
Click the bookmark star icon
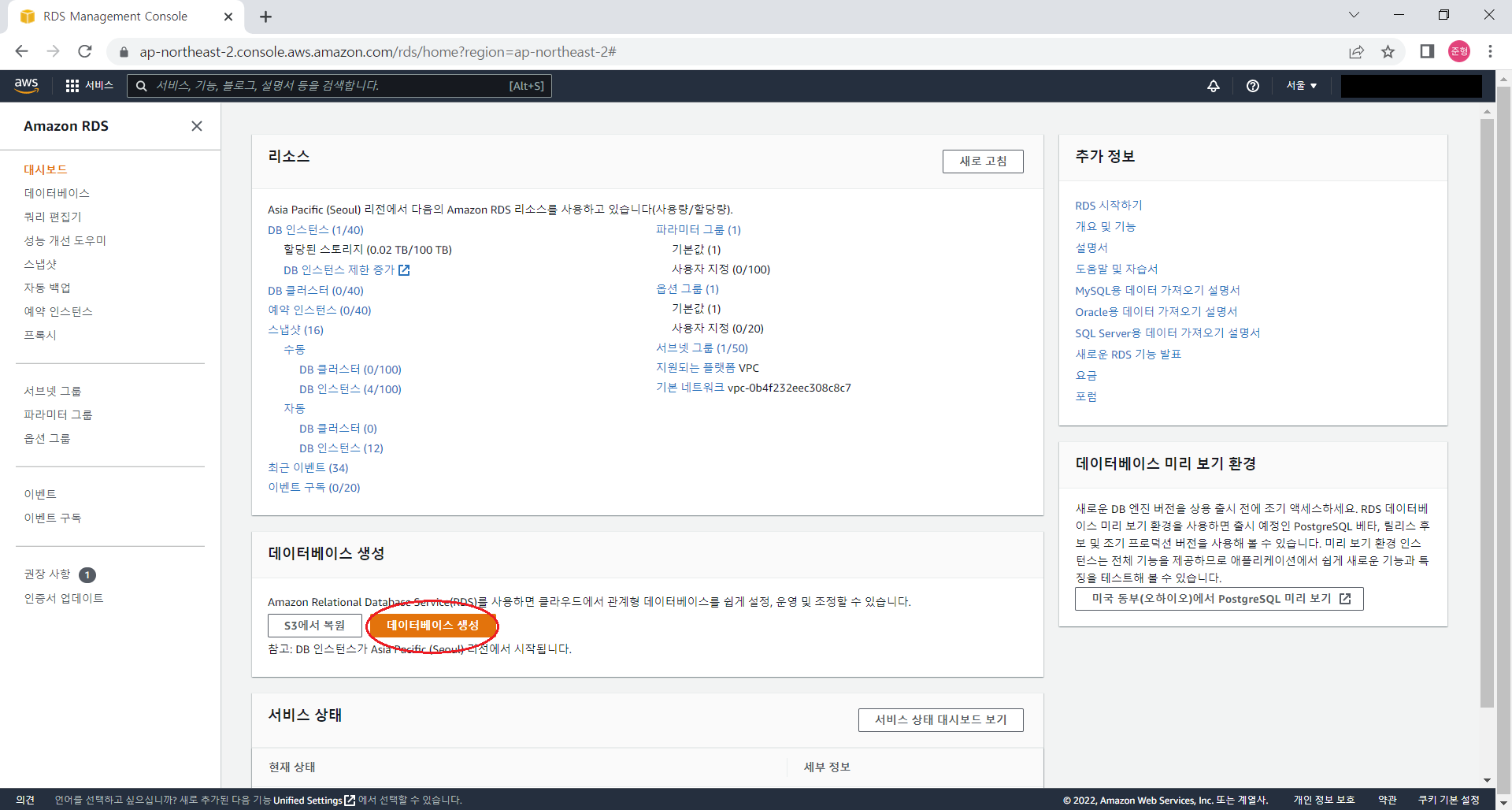pyautogui.click(x=1388, y=51)
